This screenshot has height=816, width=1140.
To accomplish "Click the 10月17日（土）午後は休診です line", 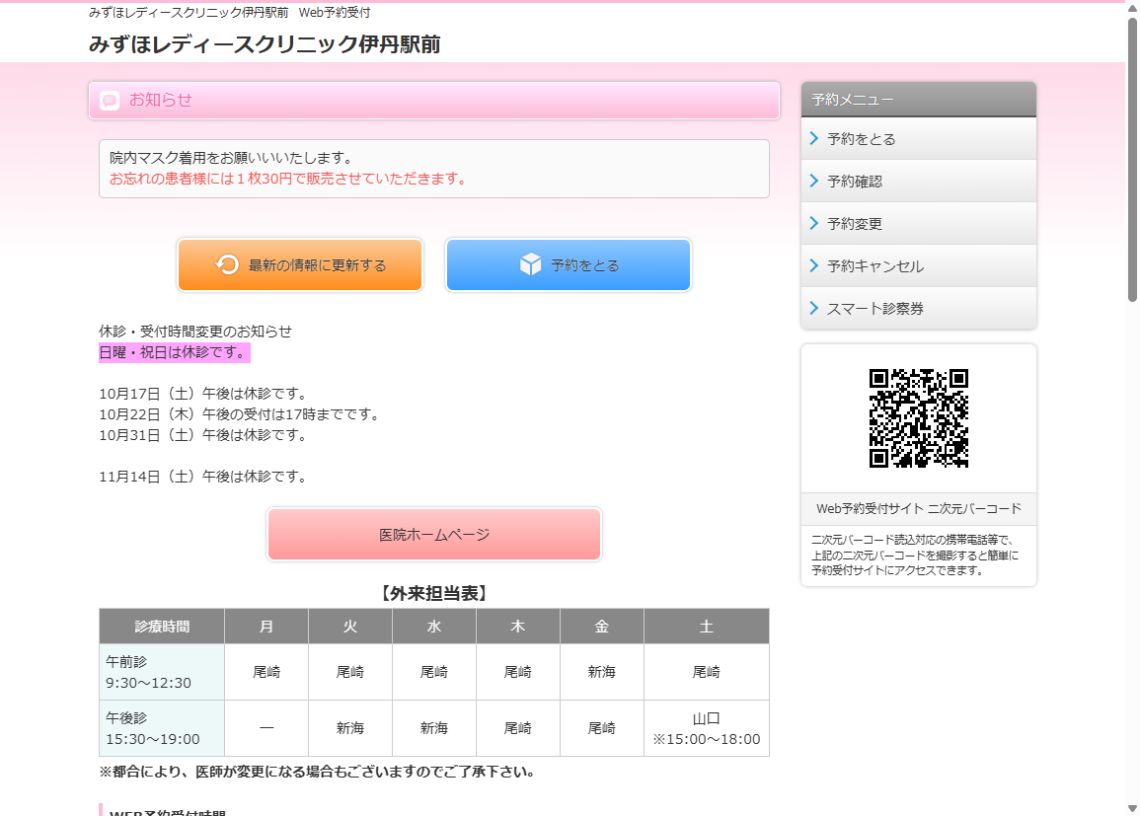I will 203,393.
